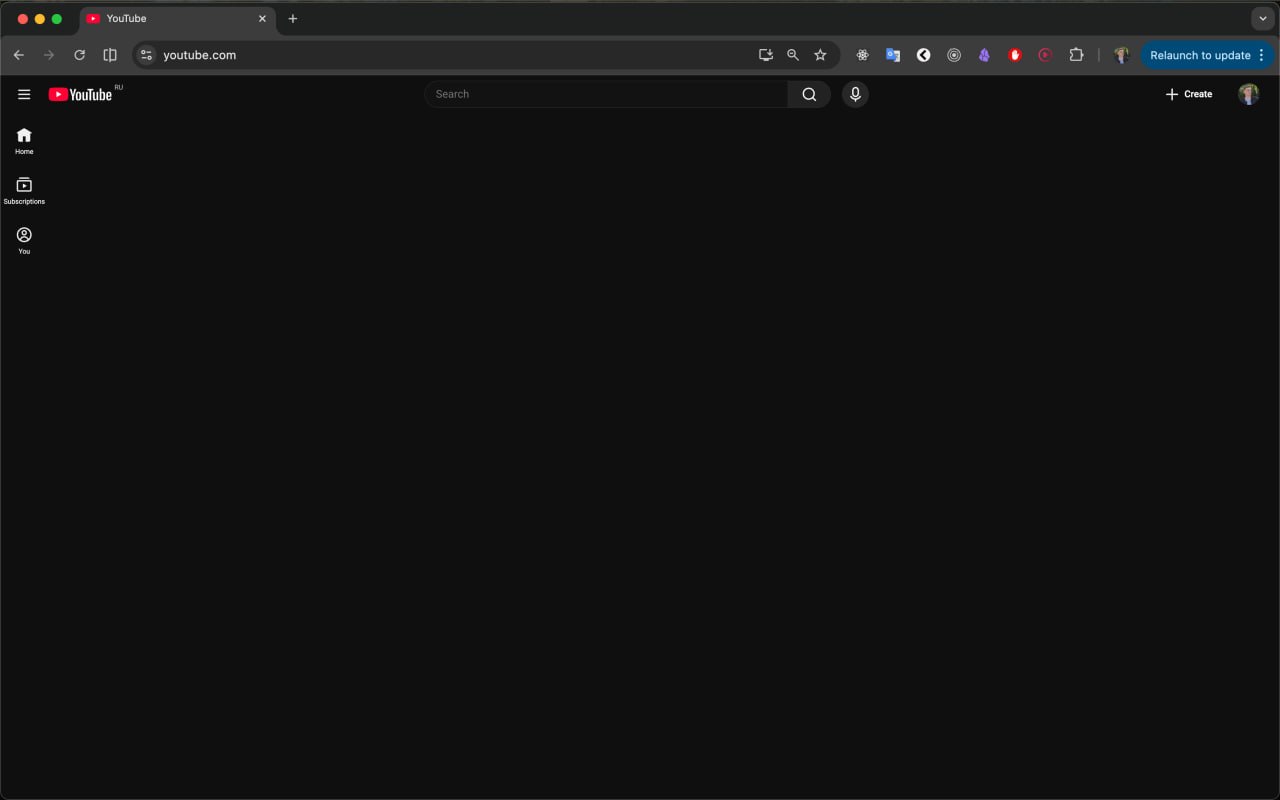The image size is (1280, 800).
Task: Click into the YouTube Search field
Action: 606,94
